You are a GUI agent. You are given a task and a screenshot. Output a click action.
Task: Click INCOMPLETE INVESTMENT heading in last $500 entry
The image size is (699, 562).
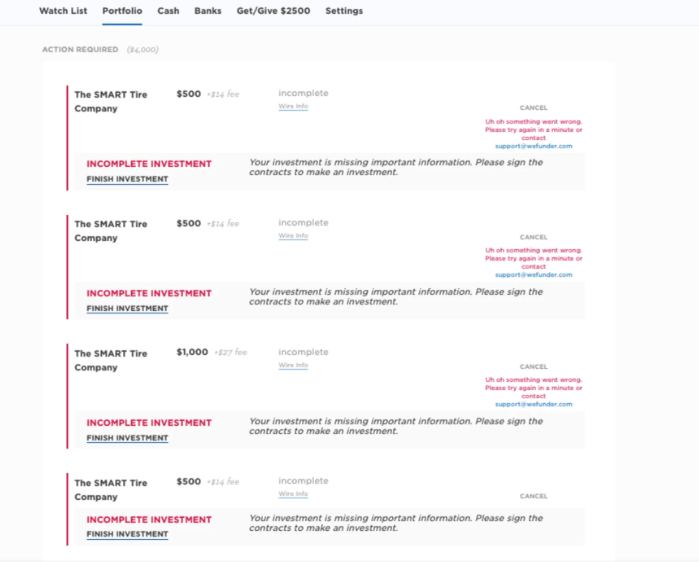coord(149,520)
